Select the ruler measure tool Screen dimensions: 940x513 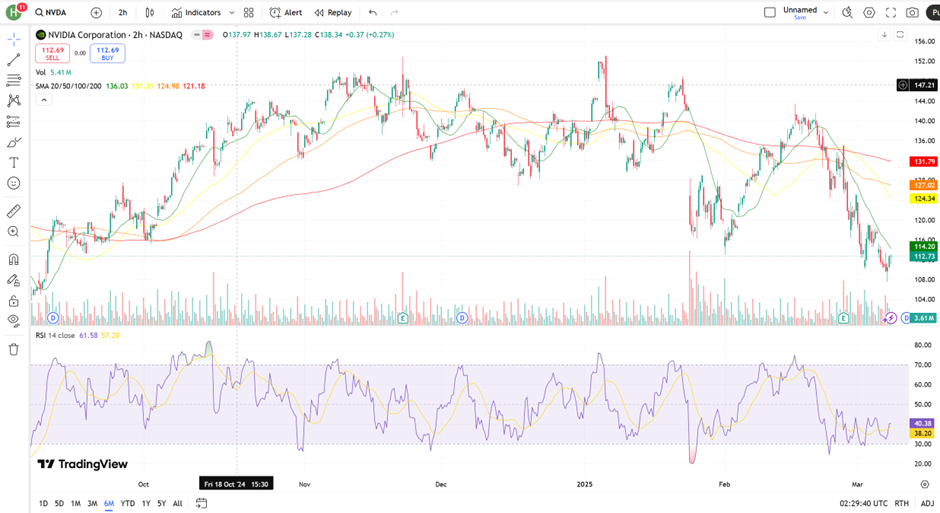(14, 211)
